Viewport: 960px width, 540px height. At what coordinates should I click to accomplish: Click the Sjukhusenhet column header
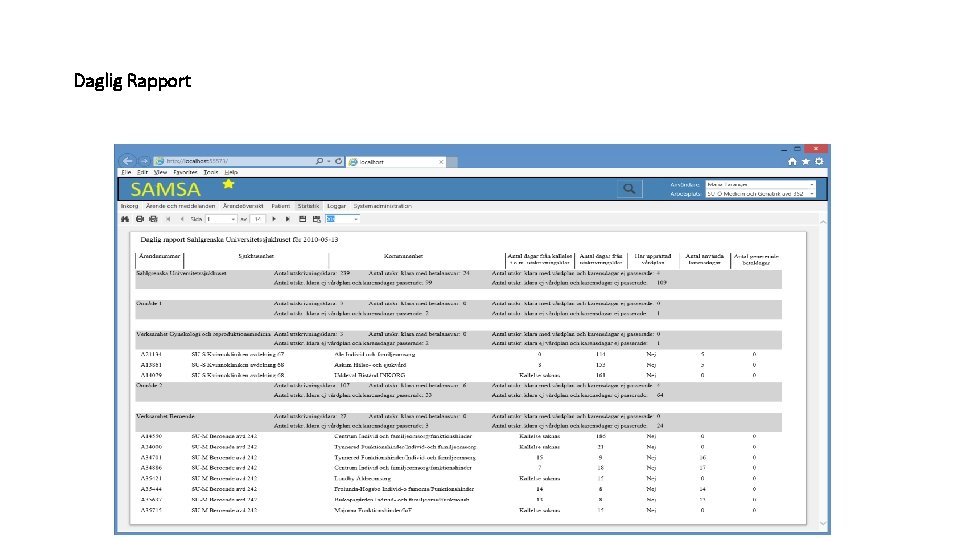(256, 257)
